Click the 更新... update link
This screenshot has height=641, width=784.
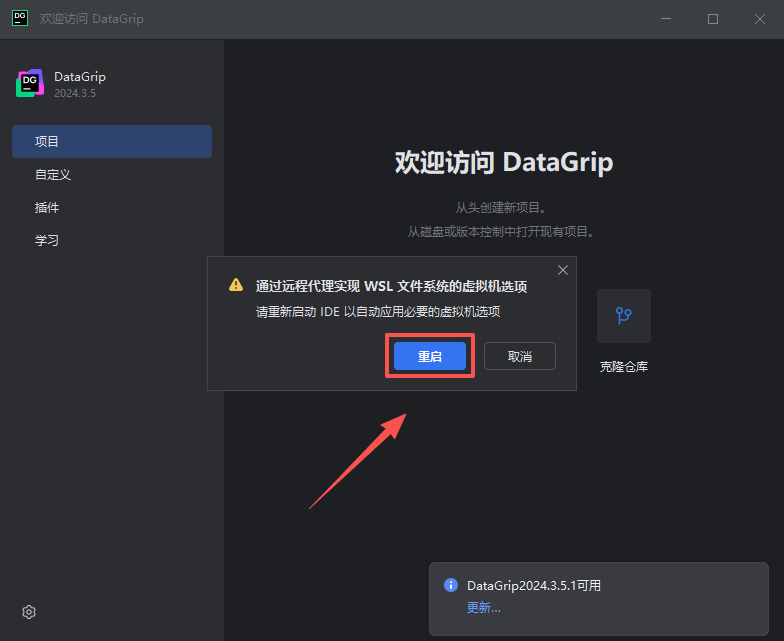tap(483, 608)
